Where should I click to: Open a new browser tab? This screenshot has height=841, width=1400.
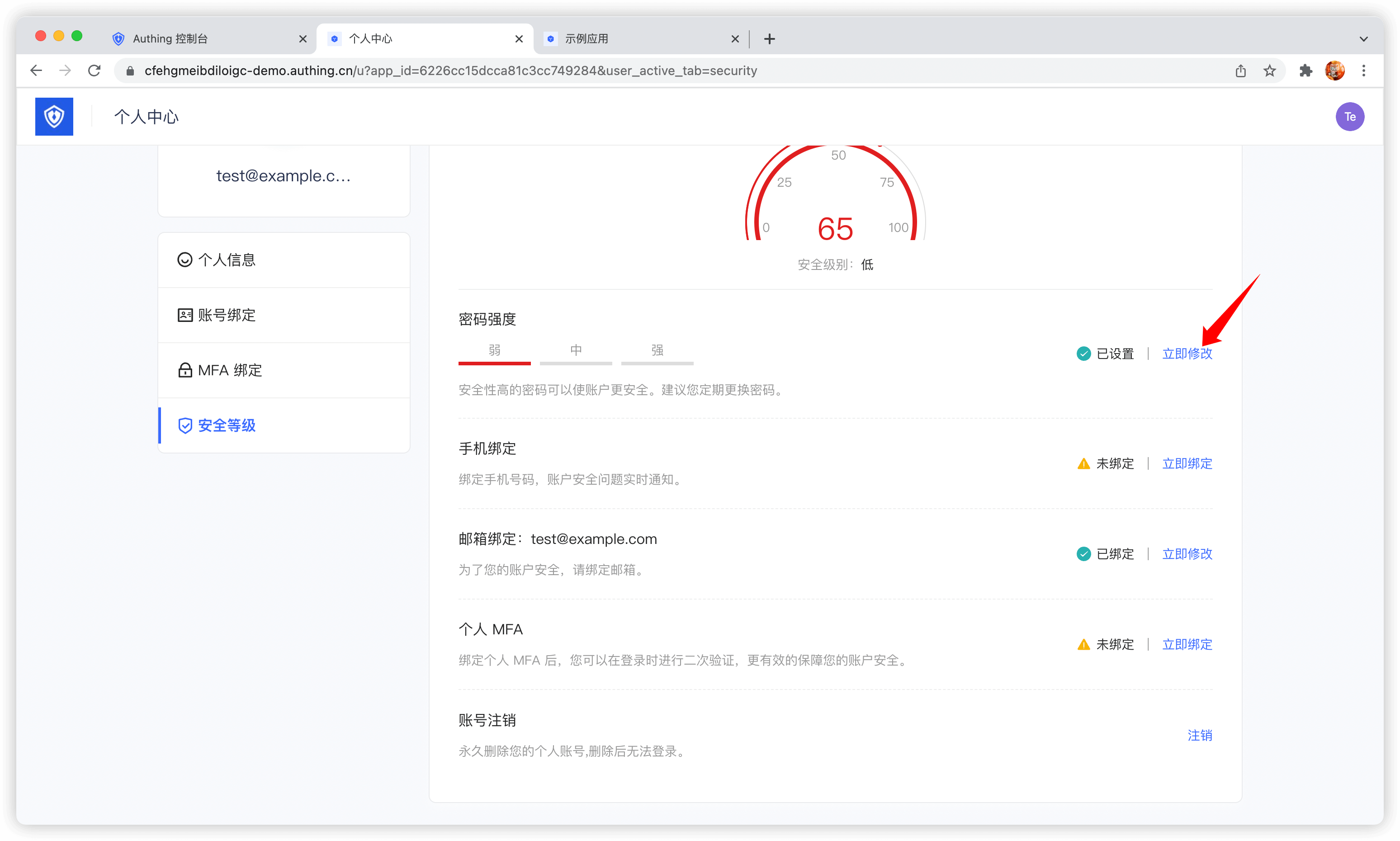point(769,39)
